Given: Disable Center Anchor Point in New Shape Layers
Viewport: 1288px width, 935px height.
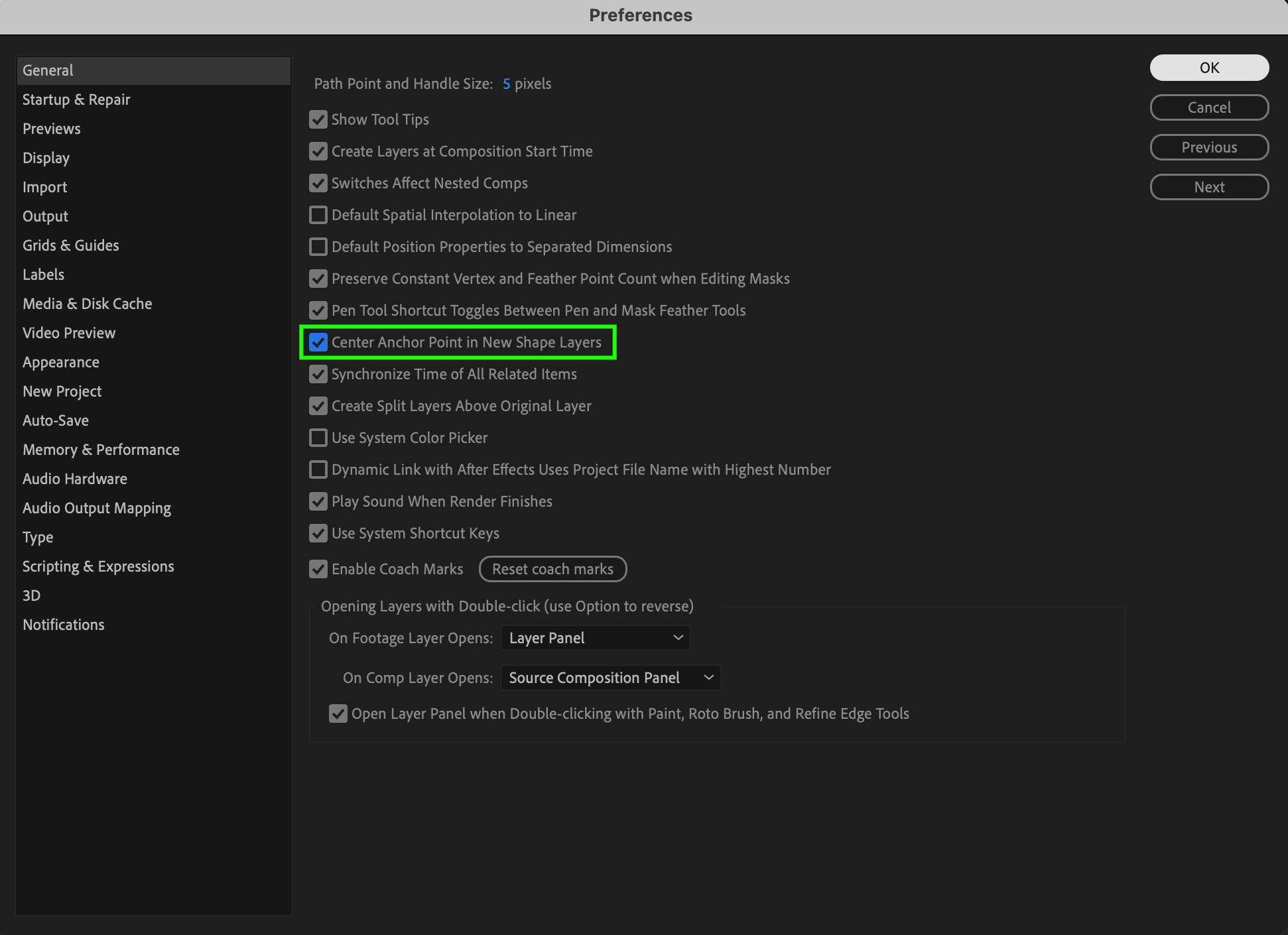Looking at the screenshot, I should coord(318,342).
